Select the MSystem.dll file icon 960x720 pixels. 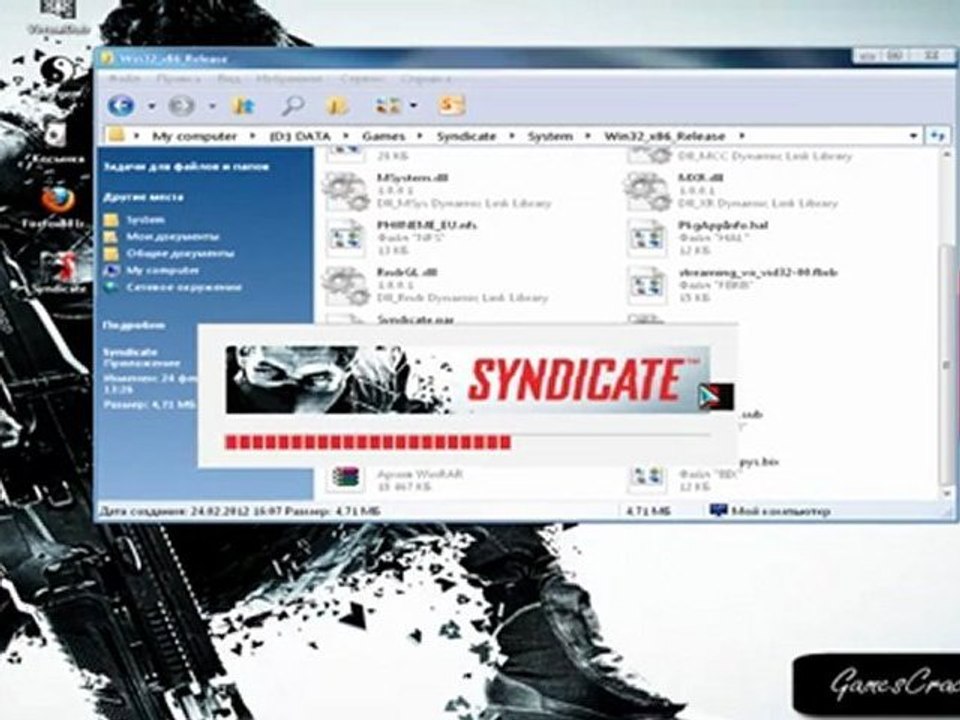coord(346,191)
